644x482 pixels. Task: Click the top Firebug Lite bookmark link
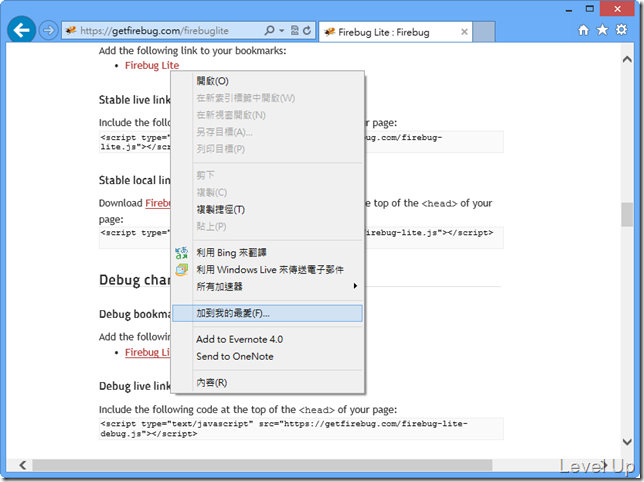[152, 65]
